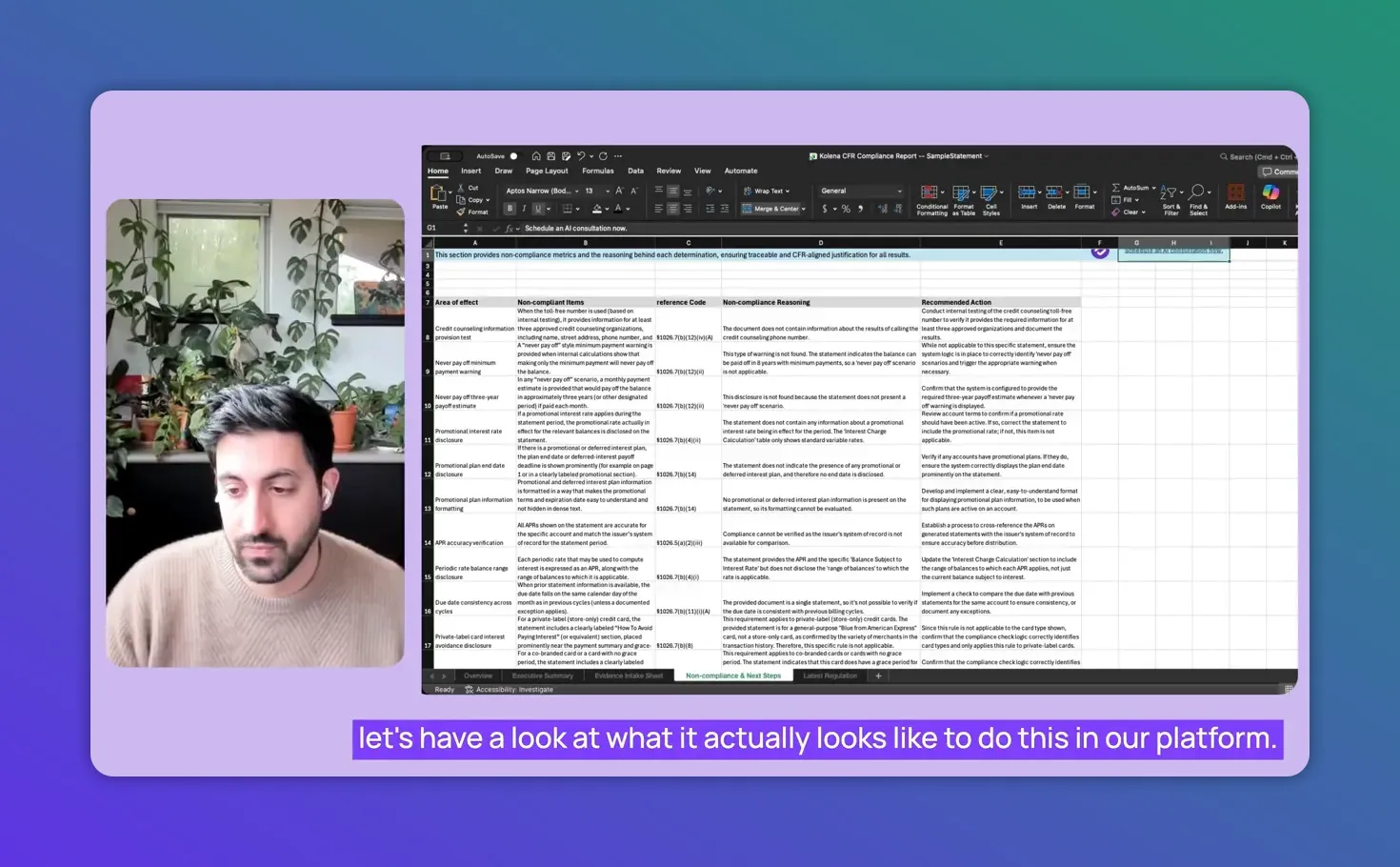The image size is (1400, 867).
Task: Click the AutoSum sigma button
Action: coord(1130,188)
